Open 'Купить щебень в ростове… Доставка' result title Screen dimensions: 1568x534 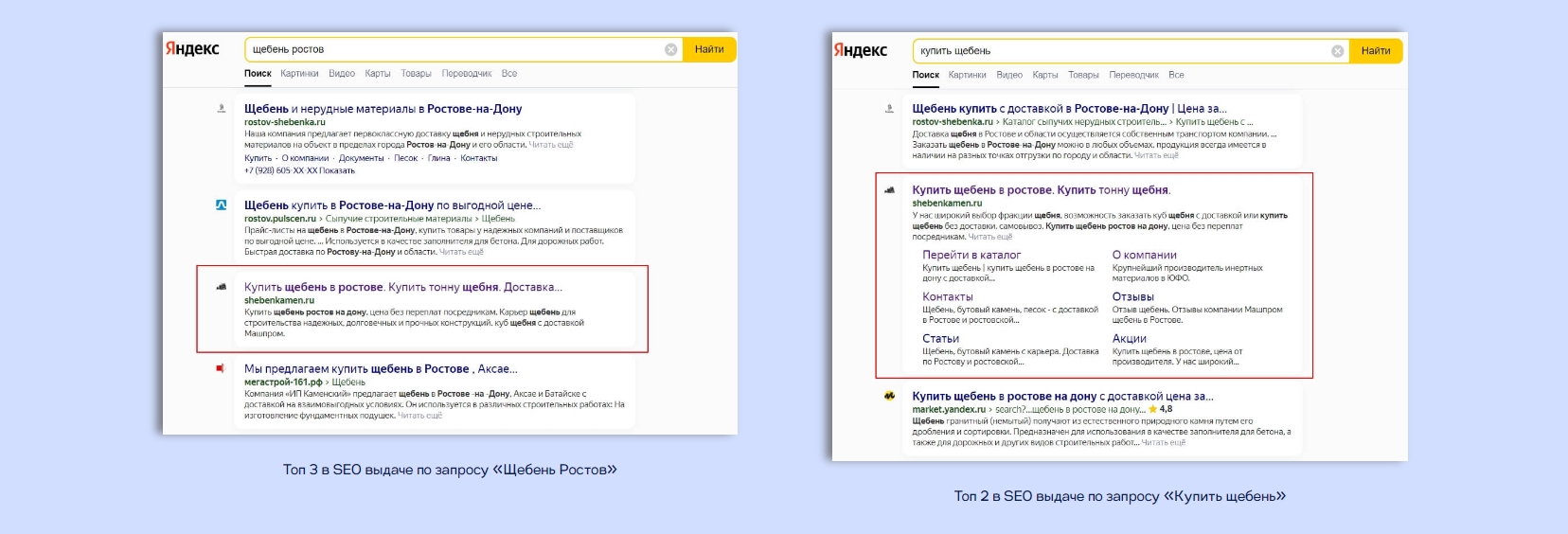403,287
